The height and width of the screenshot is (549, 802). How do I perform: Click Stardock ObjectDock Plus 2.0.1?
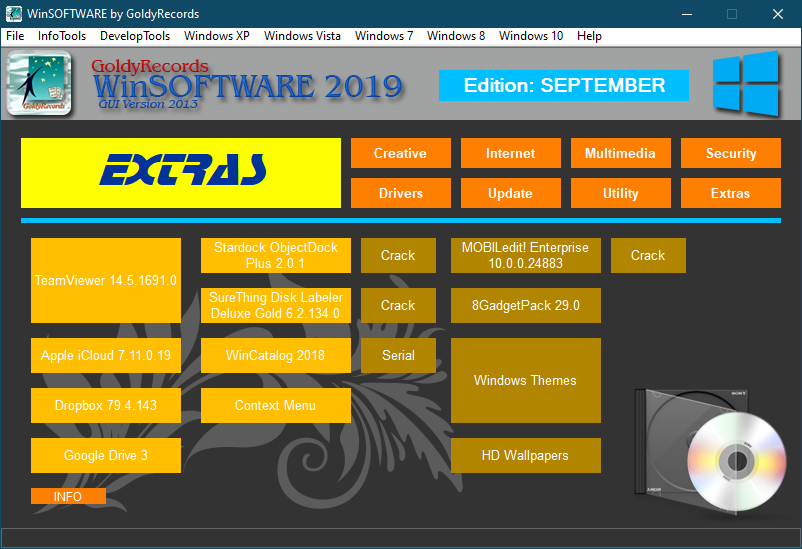[276, 255]
